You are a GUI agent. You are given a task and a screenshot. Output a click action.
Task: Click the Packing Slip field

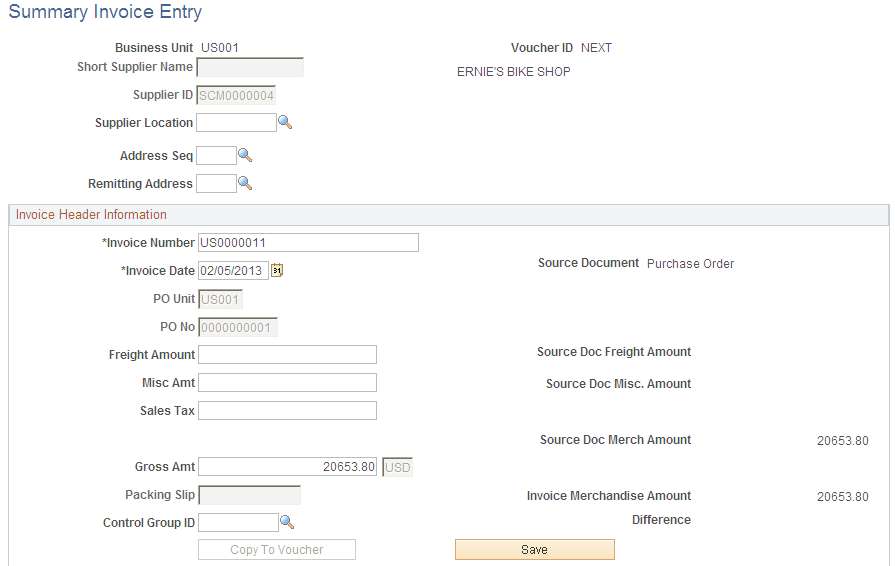click(249, 495)
